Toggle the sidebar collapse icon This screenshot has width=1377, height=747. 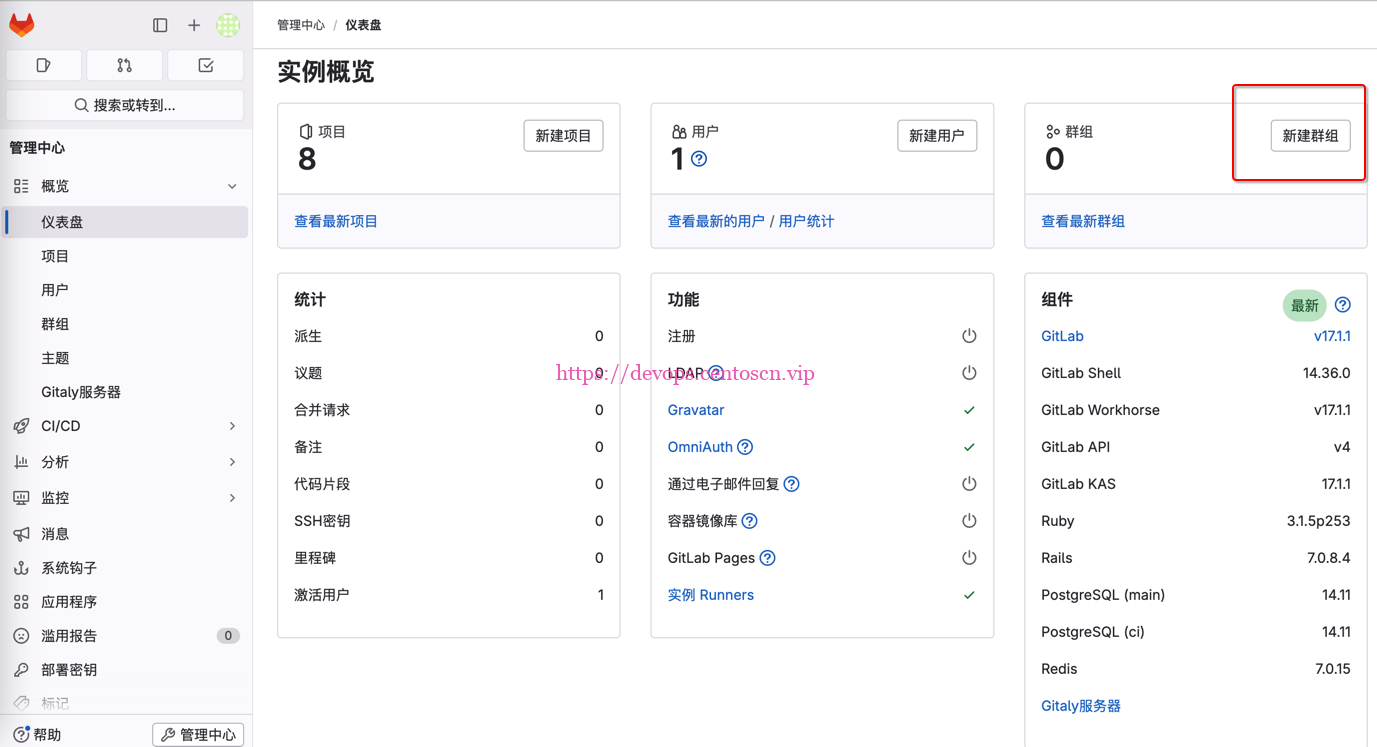click(160, 25)
